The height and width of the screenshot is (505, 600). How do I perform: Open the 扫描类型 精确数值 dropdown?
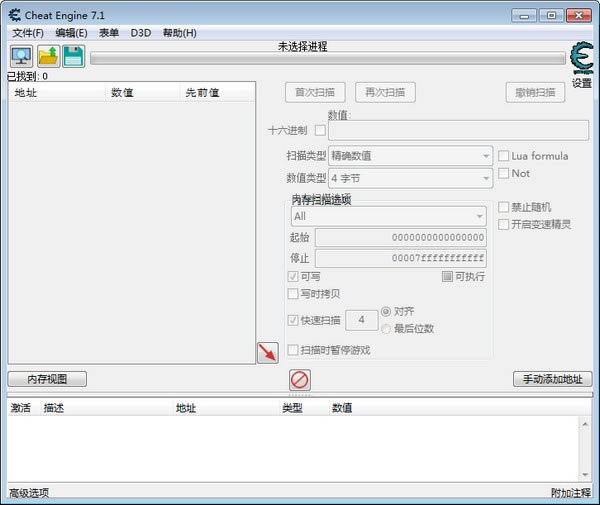coord(410,156)
